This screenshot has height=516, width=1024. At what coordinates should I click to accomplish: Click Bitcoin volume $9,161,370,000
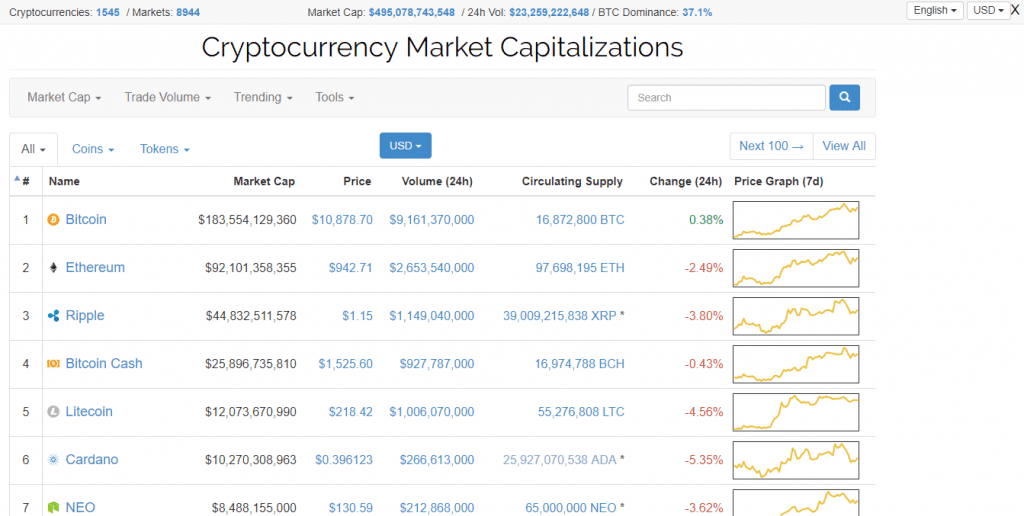click(432, 220)
